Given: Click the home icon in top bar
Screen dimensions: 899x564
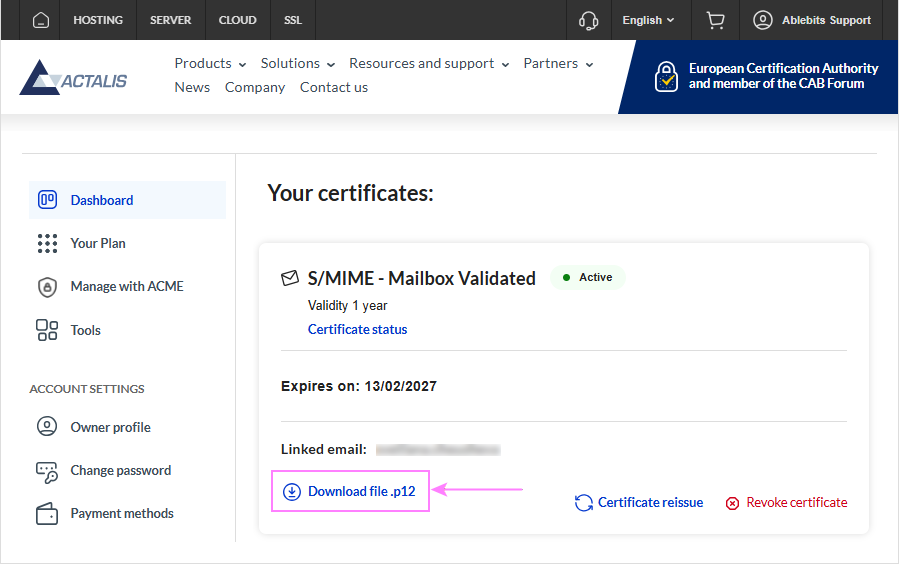Looking at the screenshot, I should (41, 20).
